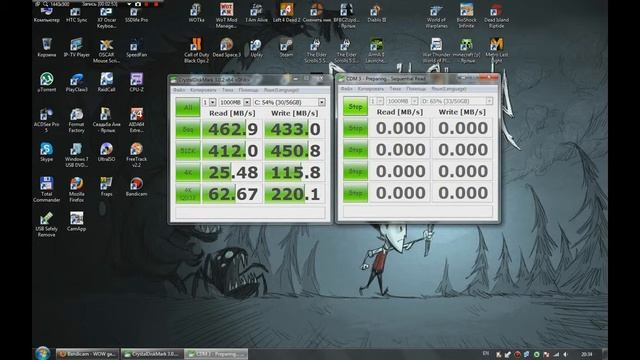Open the UltraISO desktop shortcut
Image resolution: width=640 pixels, height=360 pixels.
click(106, 152)
